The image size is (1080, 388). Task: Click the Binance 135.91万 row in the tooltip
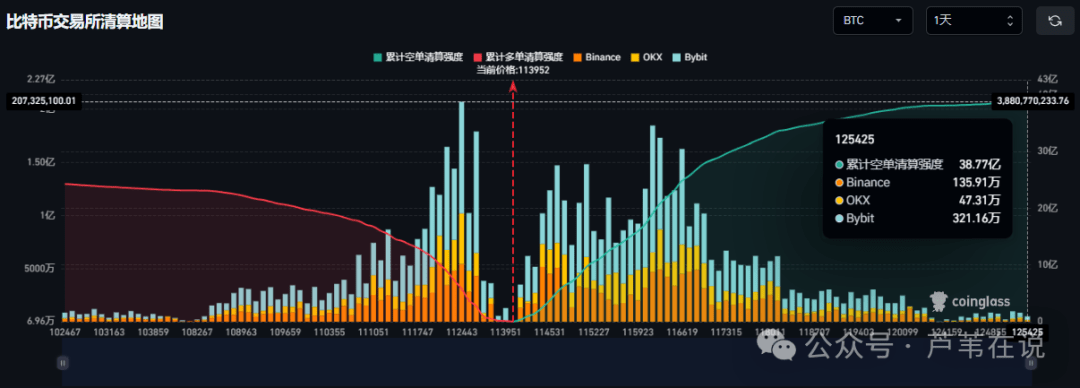point(917,183)
